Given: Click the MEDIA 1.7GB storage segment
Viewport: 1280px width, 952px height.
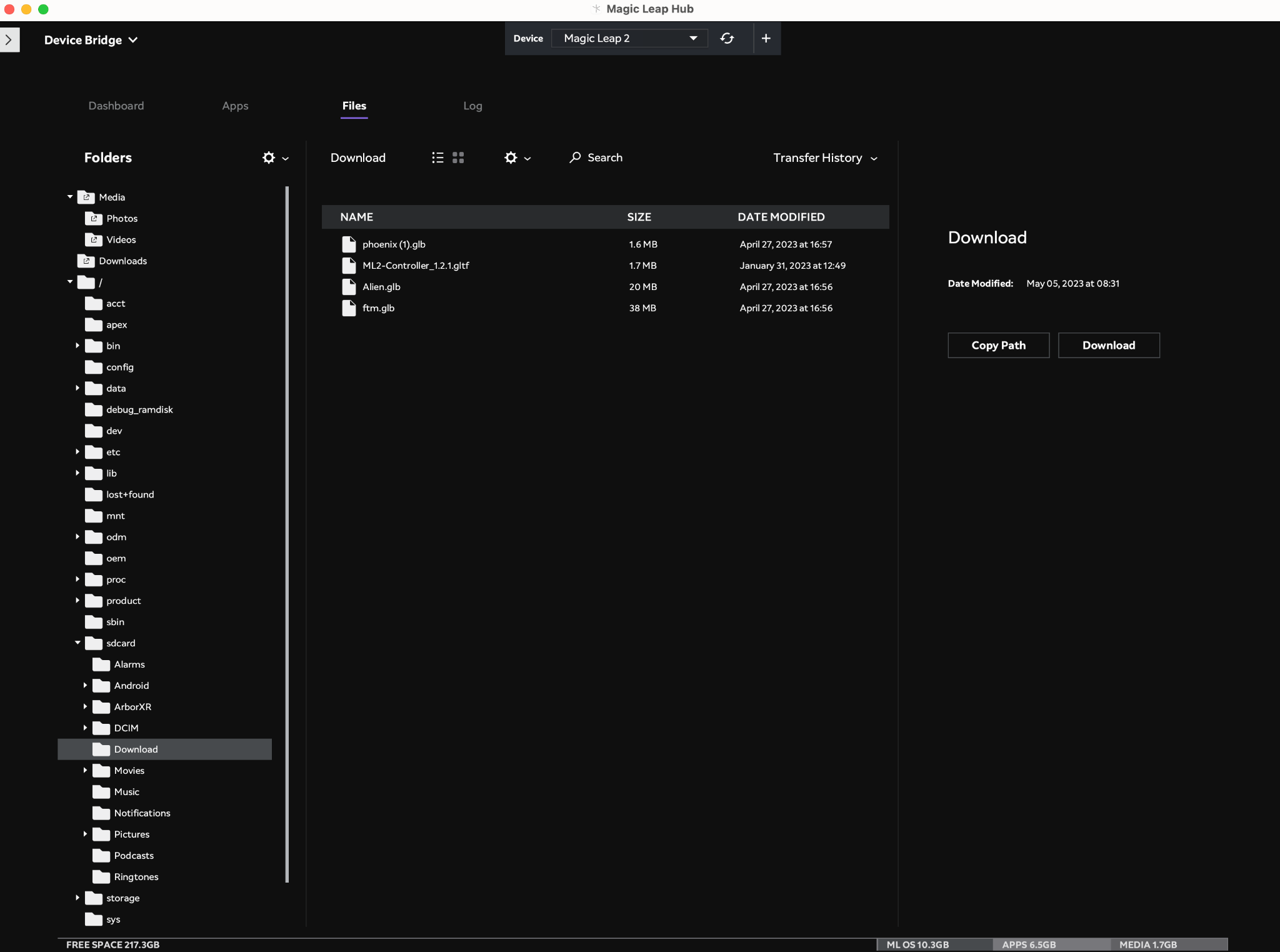Looking at the screenshot, I should coord(1169,944).
